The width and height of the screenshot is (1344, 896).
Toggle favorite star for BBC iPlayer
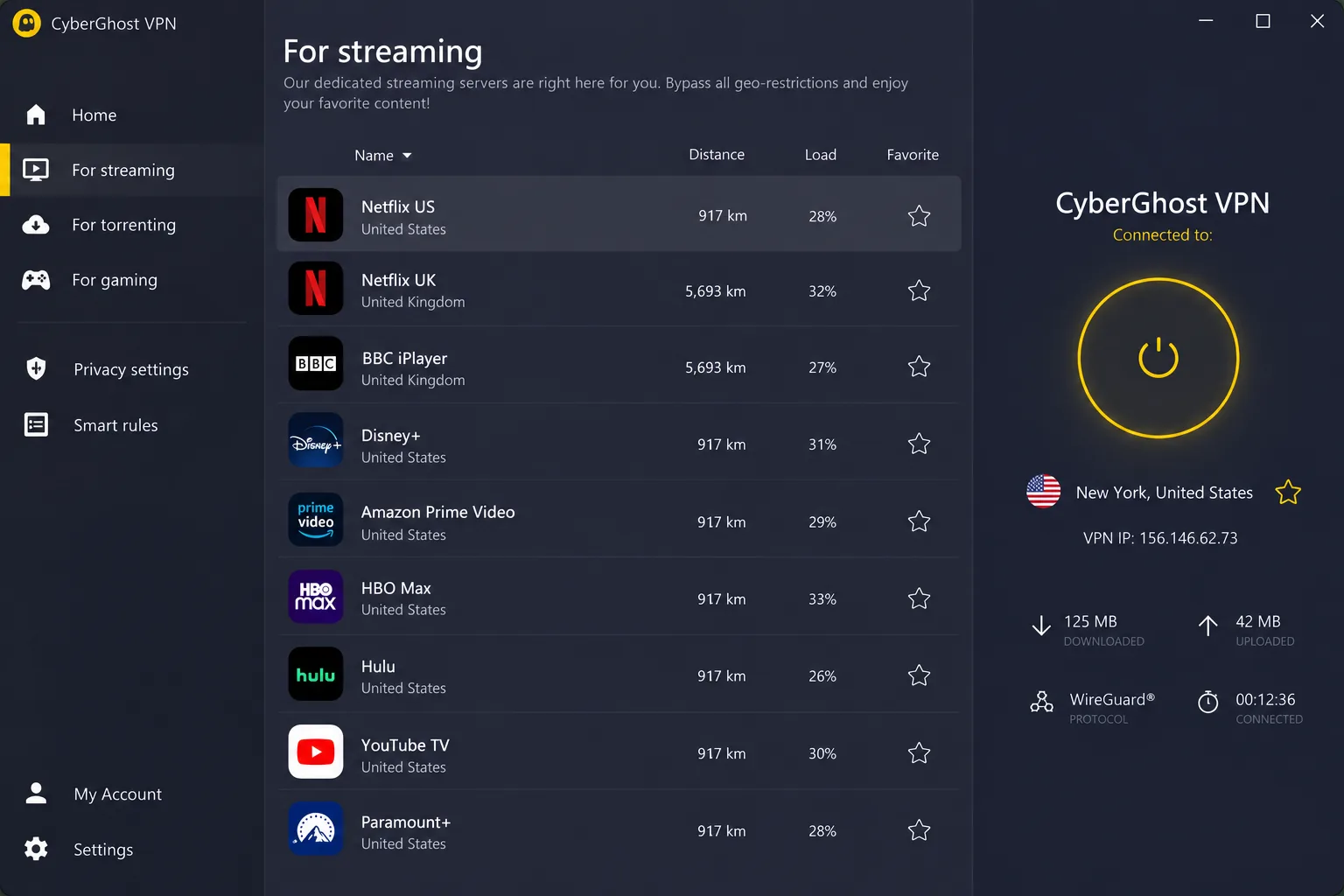click(x=919, y=367)
